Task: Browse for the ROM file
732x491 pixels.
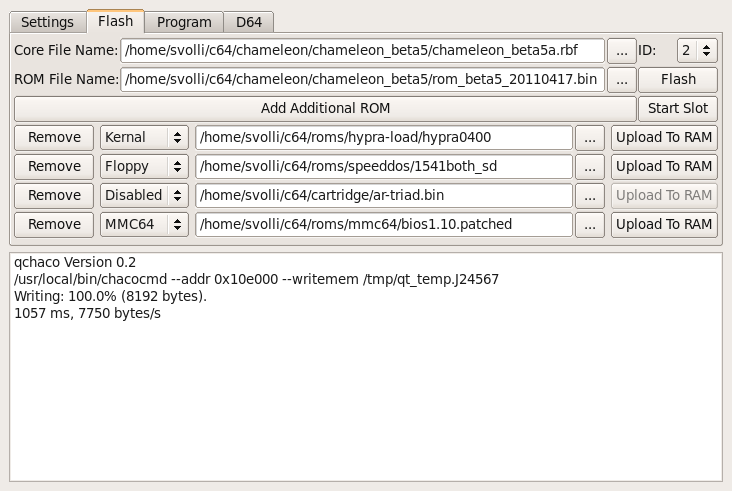Action: click(621, 79)
